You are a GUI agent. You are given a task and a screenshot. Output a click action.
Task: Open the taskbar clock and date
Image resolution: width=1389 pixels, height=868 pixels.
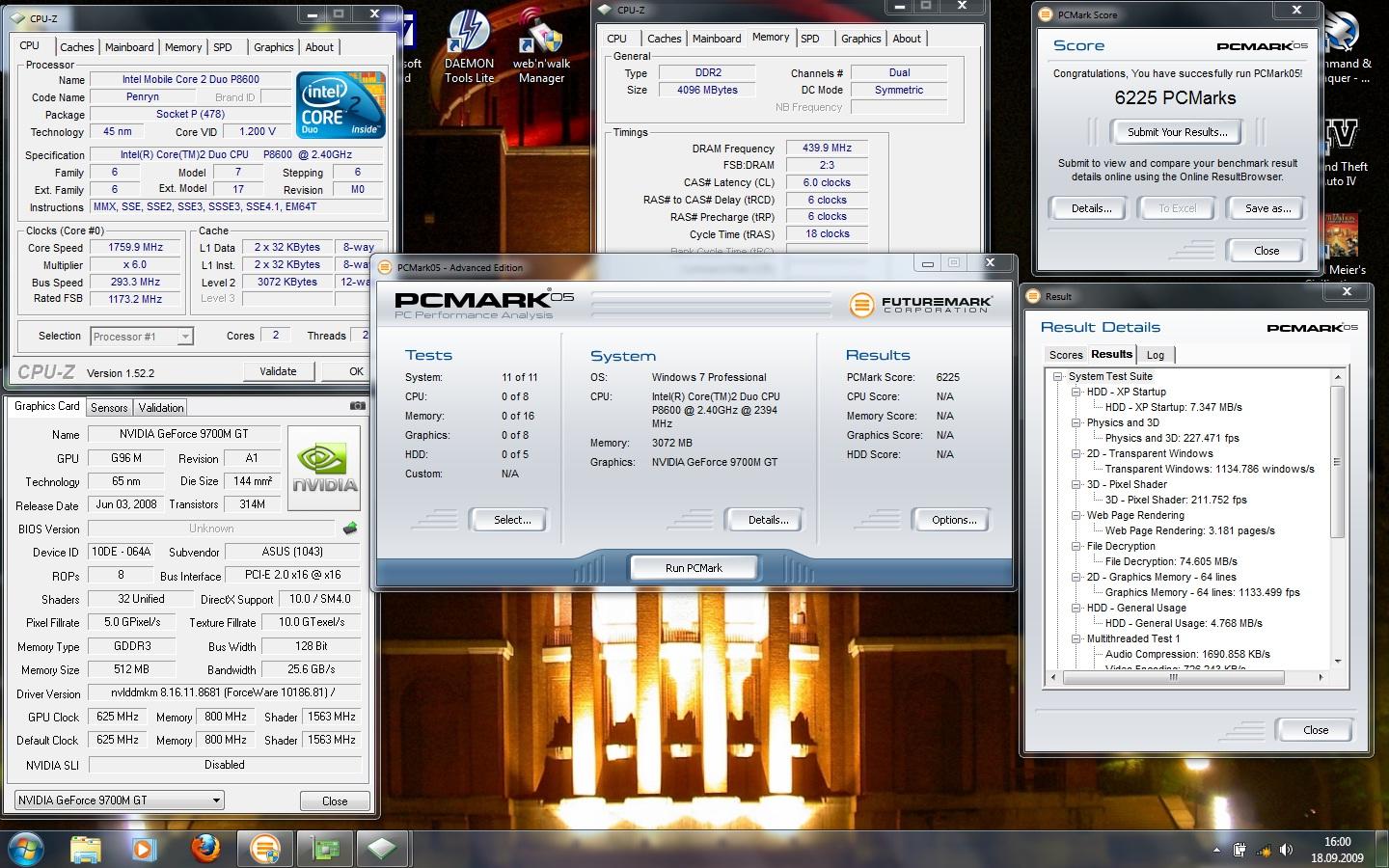[1337, 850]
